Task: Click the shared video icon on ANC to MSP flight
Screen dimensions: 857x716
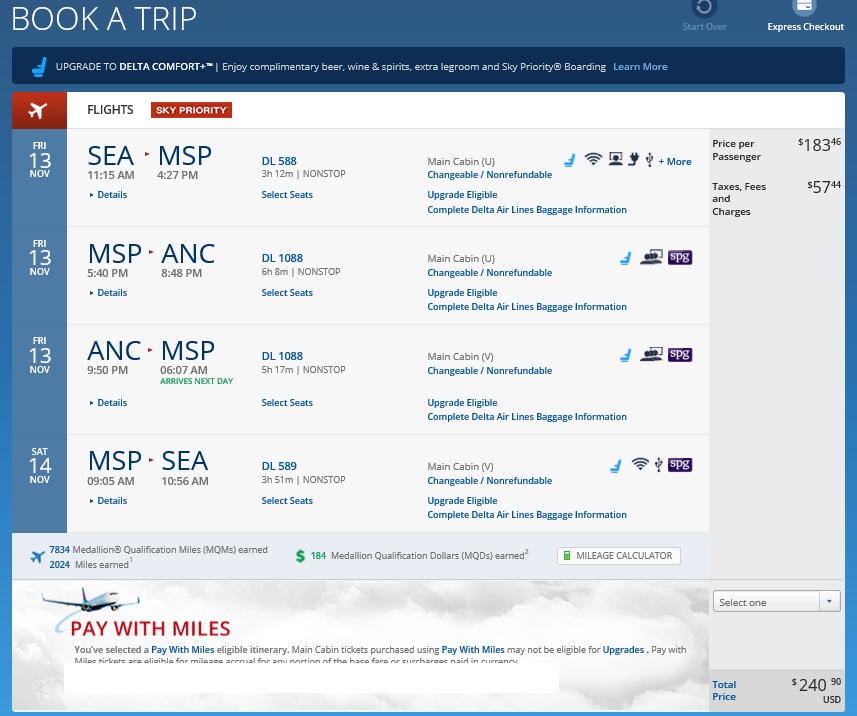Action: click(x=652, y=355)
